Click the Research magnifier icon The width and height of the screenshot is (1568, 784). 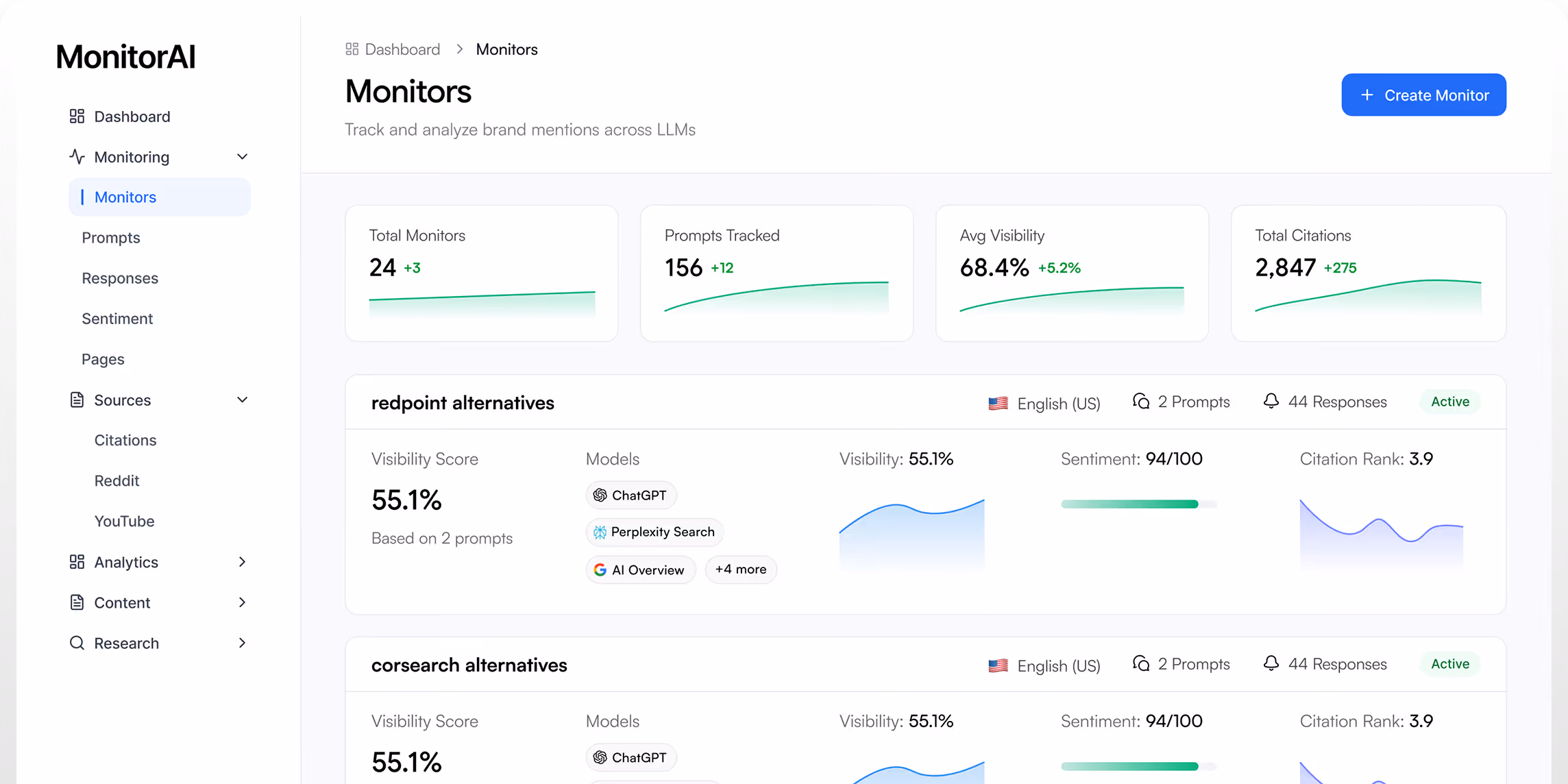[x=77, y=643]
